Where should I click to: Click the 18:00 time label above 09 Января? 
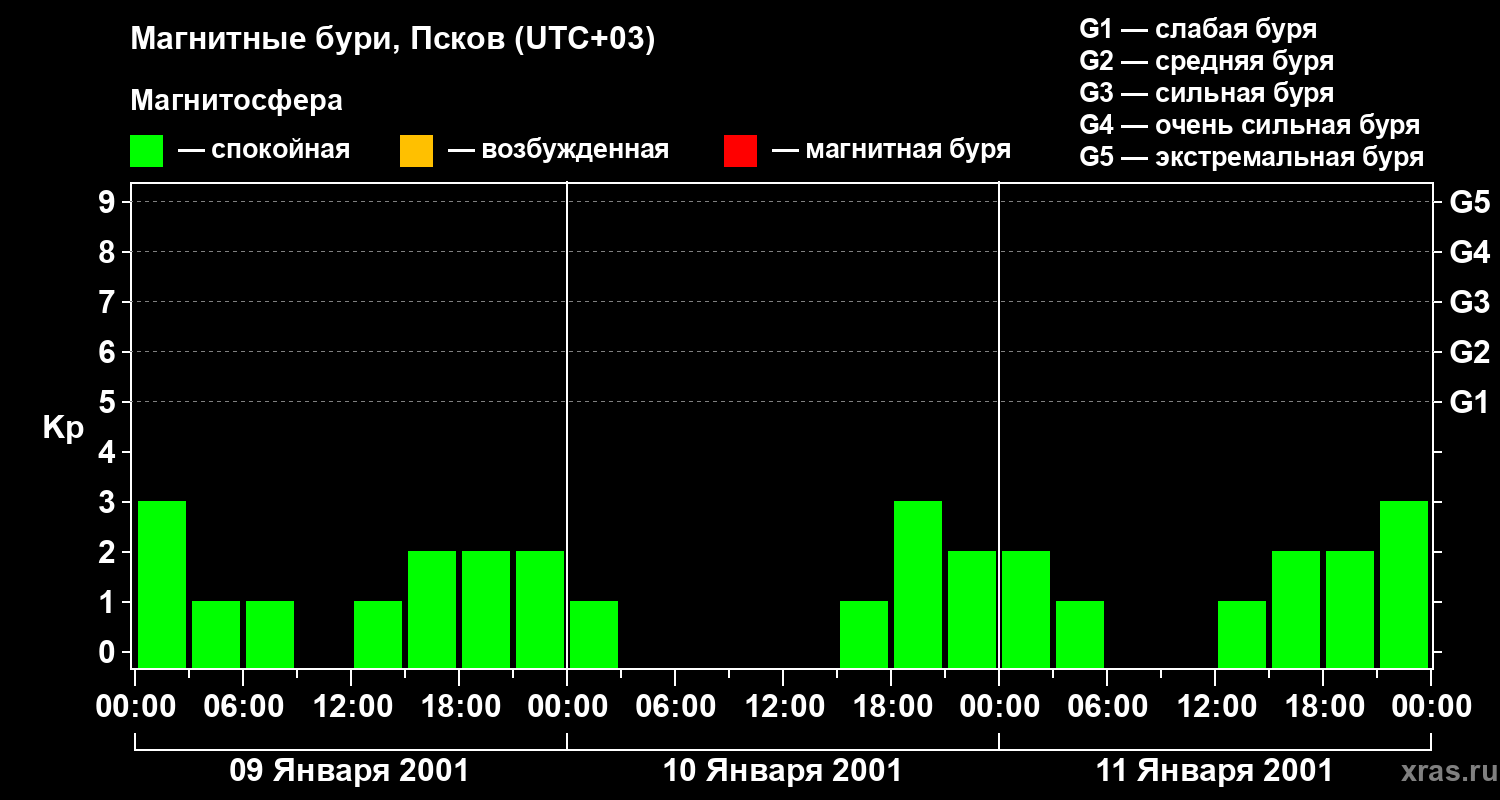(459, 707)
